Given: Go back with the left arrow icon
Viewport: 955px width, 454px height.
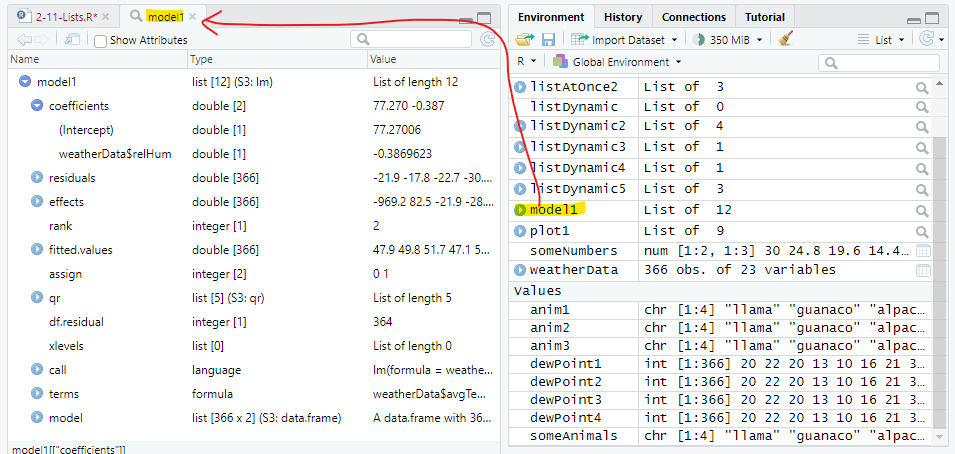Looking at the screenshot, I should coord(24,40).
